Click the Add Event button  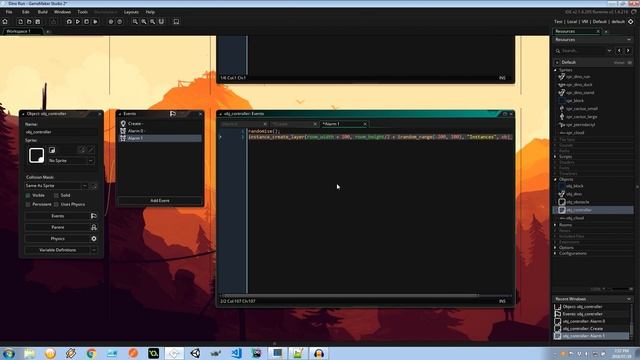click(160, 201)
